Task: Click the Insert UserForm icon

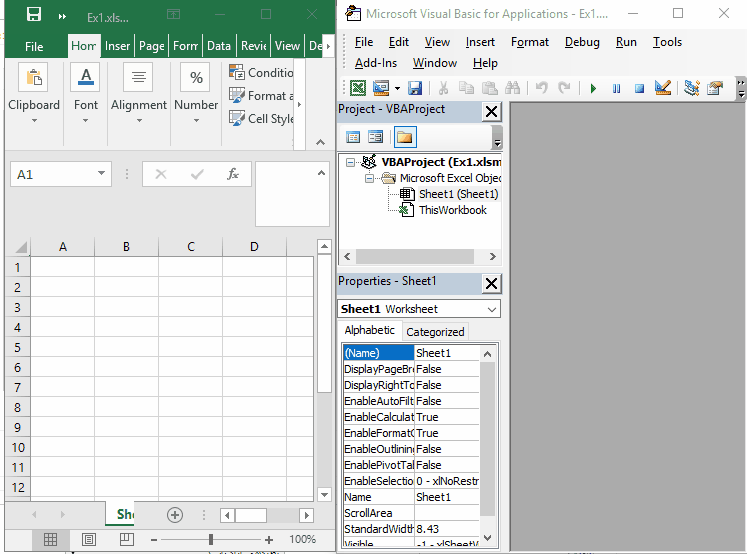Action: coord(381,88)
